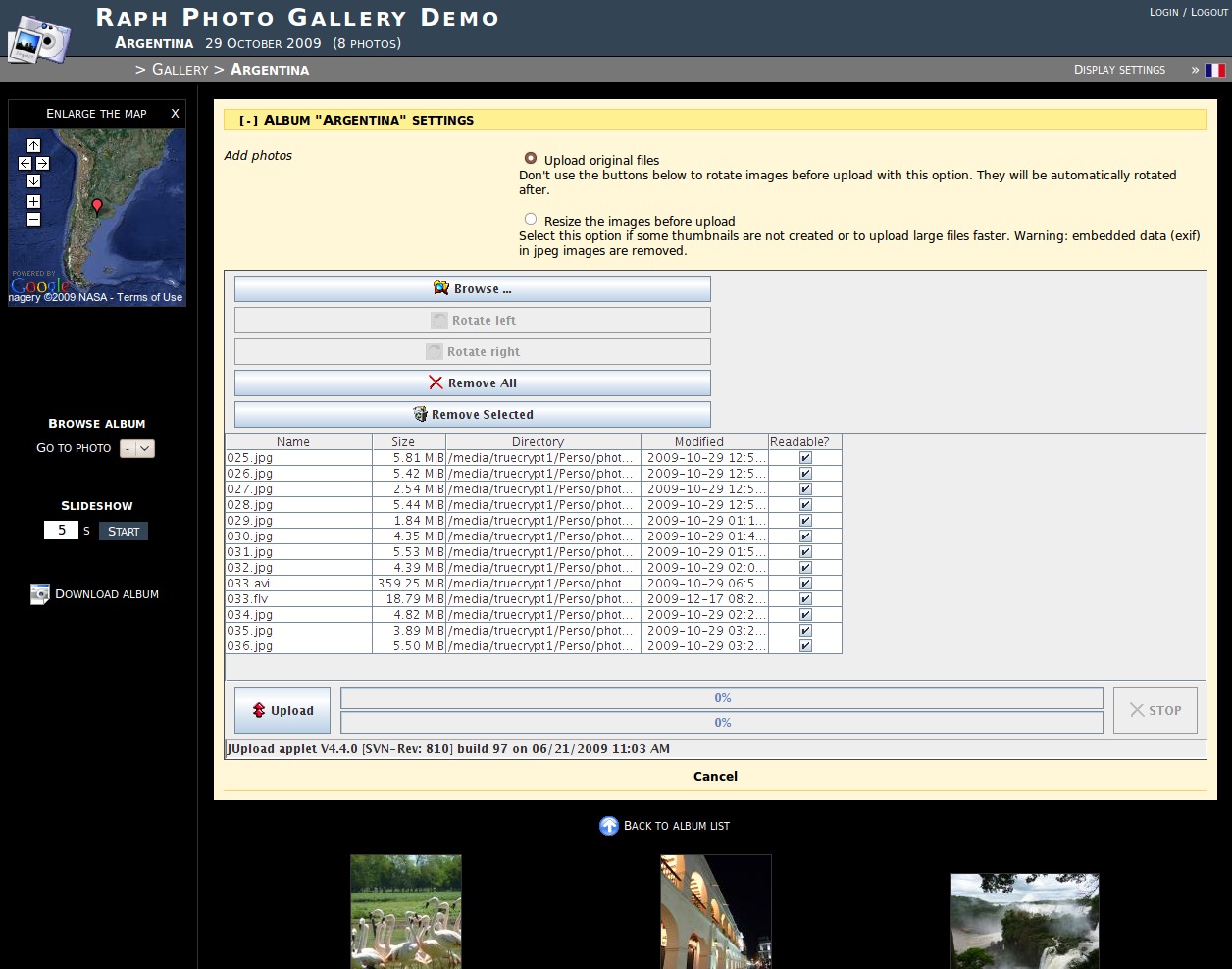Click the French flag language icon
Screen dimensions: 1232x969
(1215, 71)
